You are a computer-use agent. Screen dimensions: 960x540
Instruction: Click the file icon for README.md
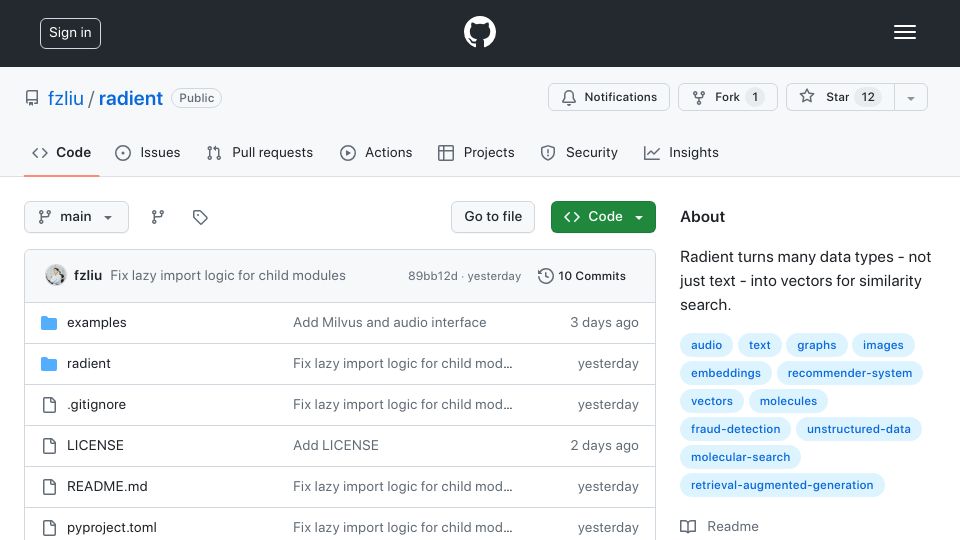click(x=49, y=487)
